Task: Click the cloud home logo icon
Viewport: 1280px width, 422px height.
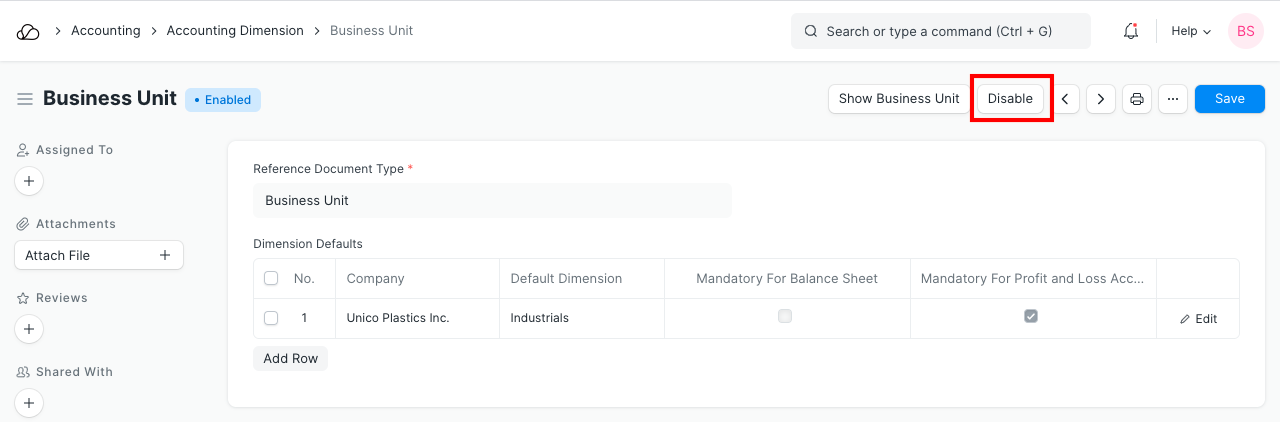Action: 28,31
